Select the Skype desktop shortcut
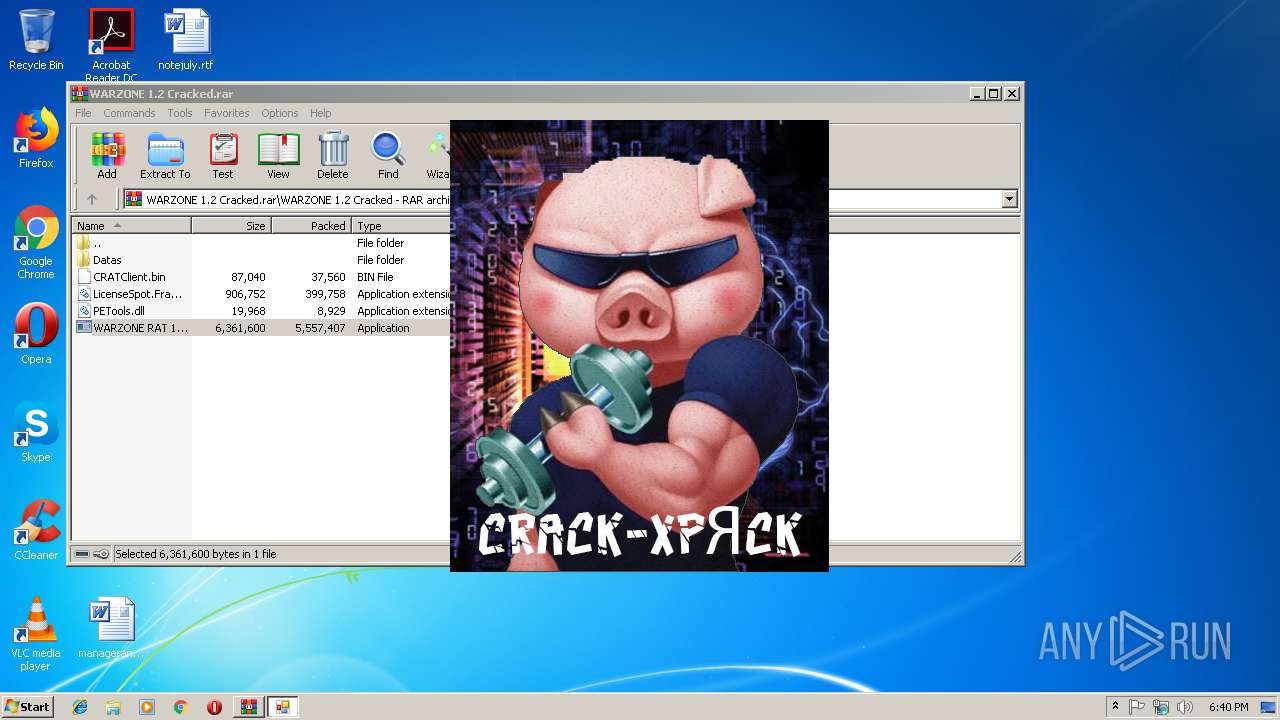 tap(36, 432)
